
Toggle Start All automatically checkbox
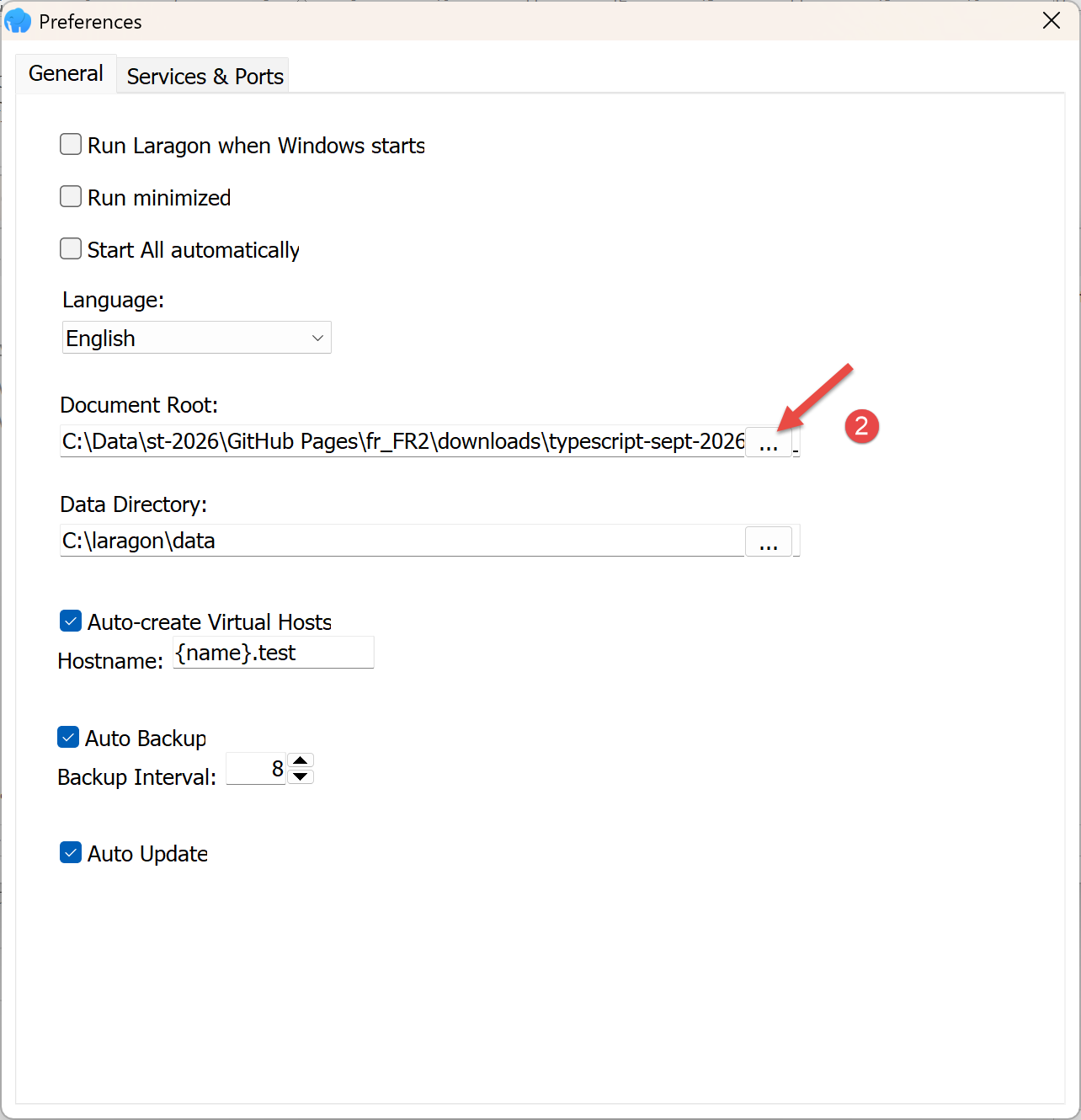coord(71,249)
